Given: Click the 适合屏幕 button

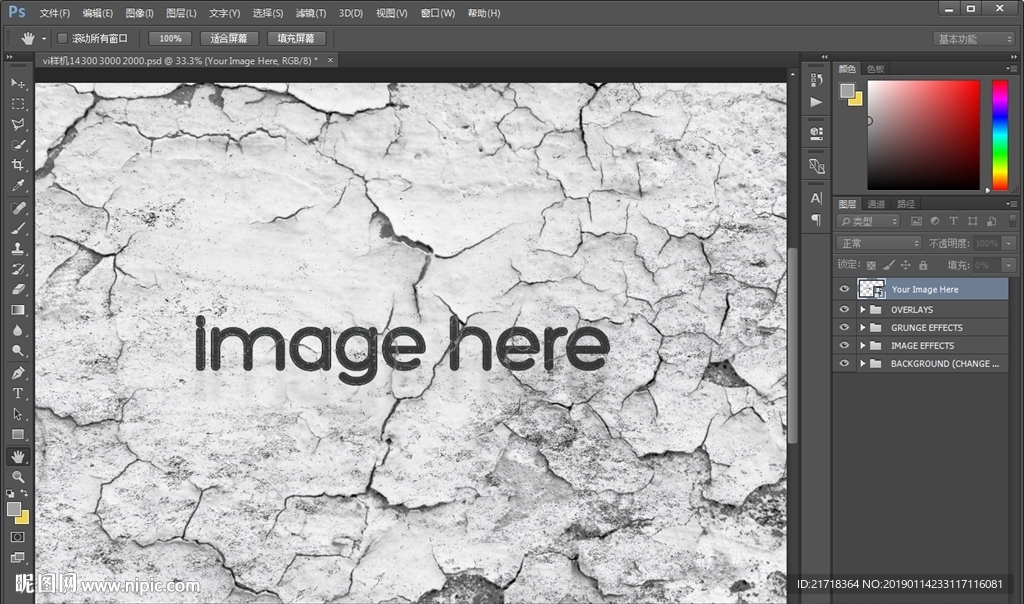Looking at the screenshot, I should tap(229, 39).
